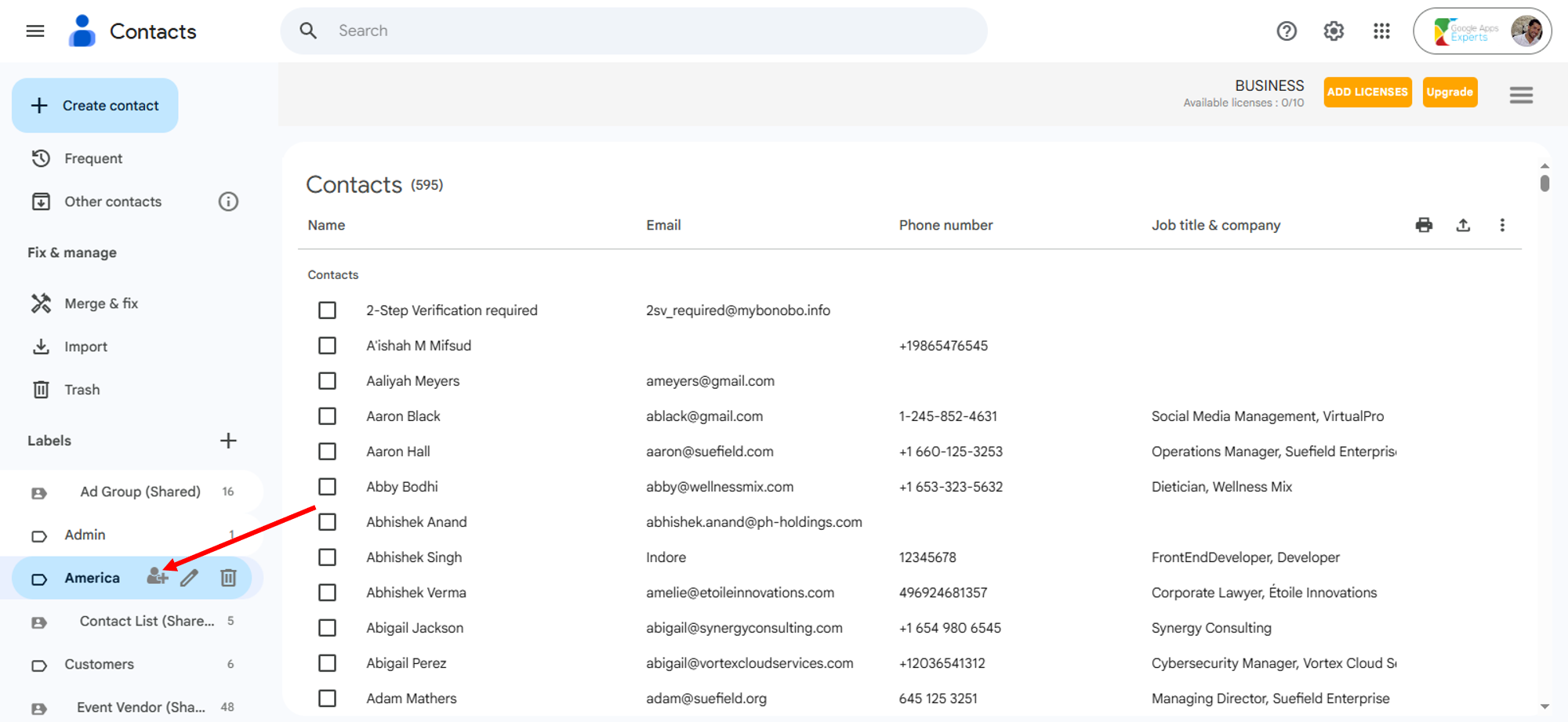Delete the America label using trash icon
The width and height of the screenshot is (1568, 722).
228,578
